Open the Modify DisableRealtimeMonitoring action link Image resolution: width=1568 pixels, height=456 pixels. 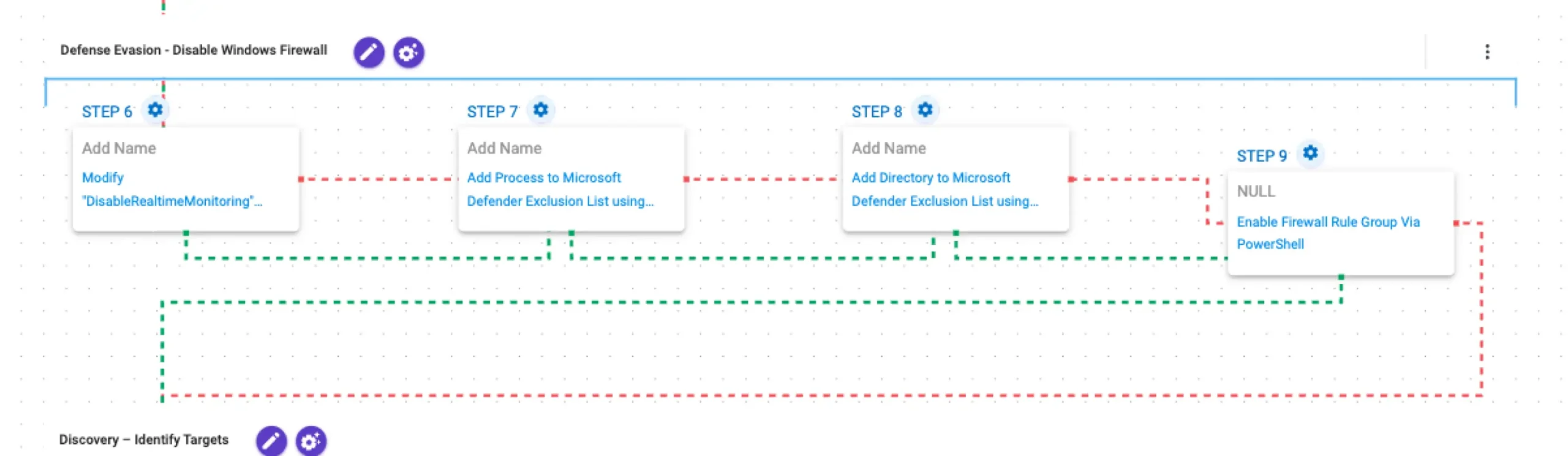pos(171,189)
